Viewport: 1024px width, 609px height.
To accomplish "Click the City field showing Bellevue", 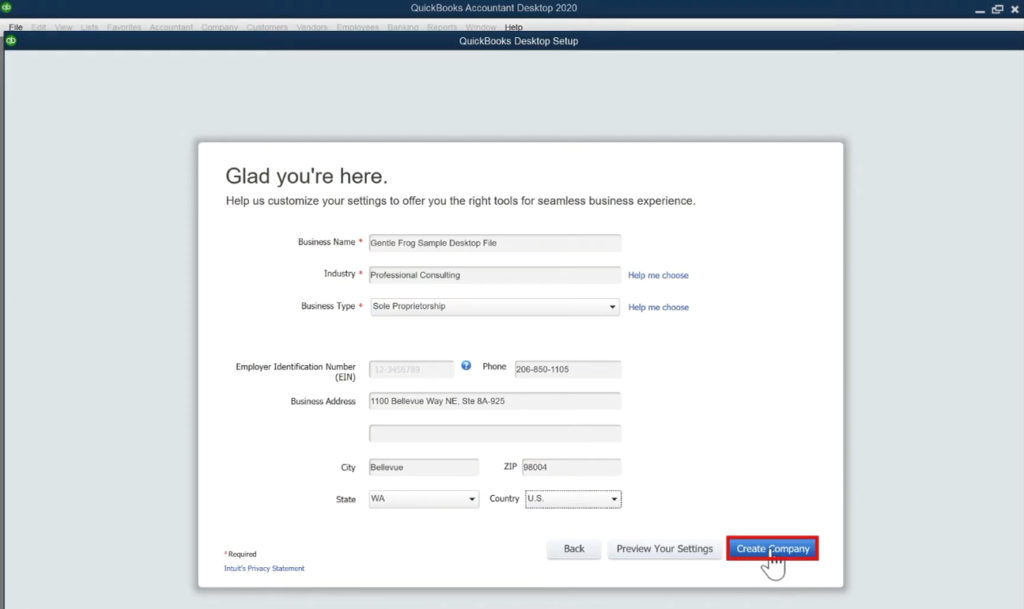I will pyautogui.click(x=423, y=467).
